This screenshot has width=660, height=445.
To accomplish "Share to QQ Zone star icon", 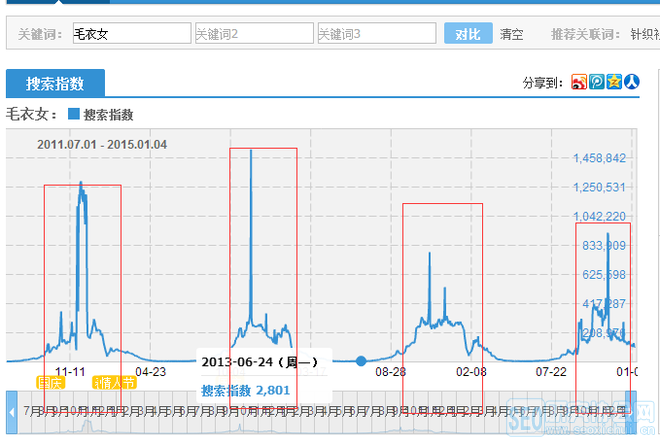I will click(x=614, y=82).
